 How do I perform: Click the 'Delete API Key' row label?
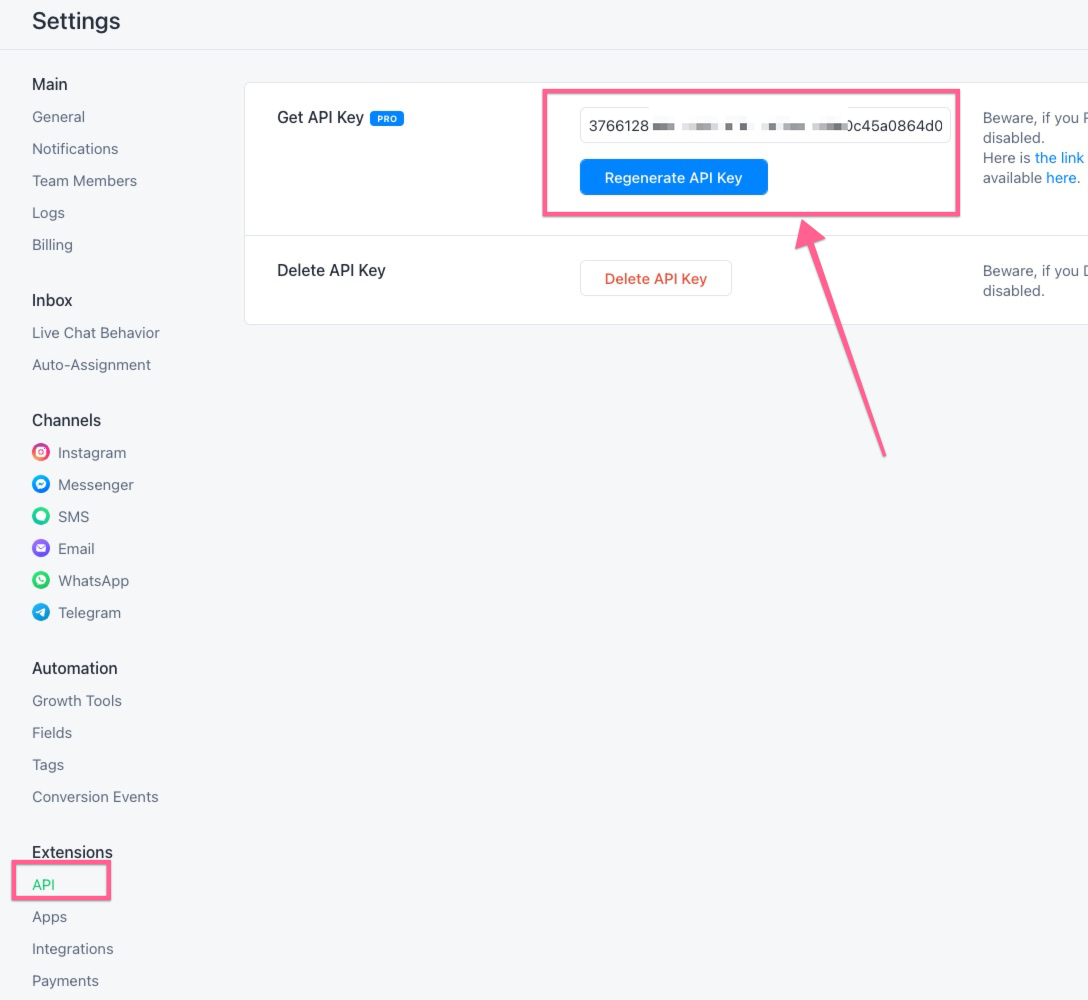coord(331,271)
